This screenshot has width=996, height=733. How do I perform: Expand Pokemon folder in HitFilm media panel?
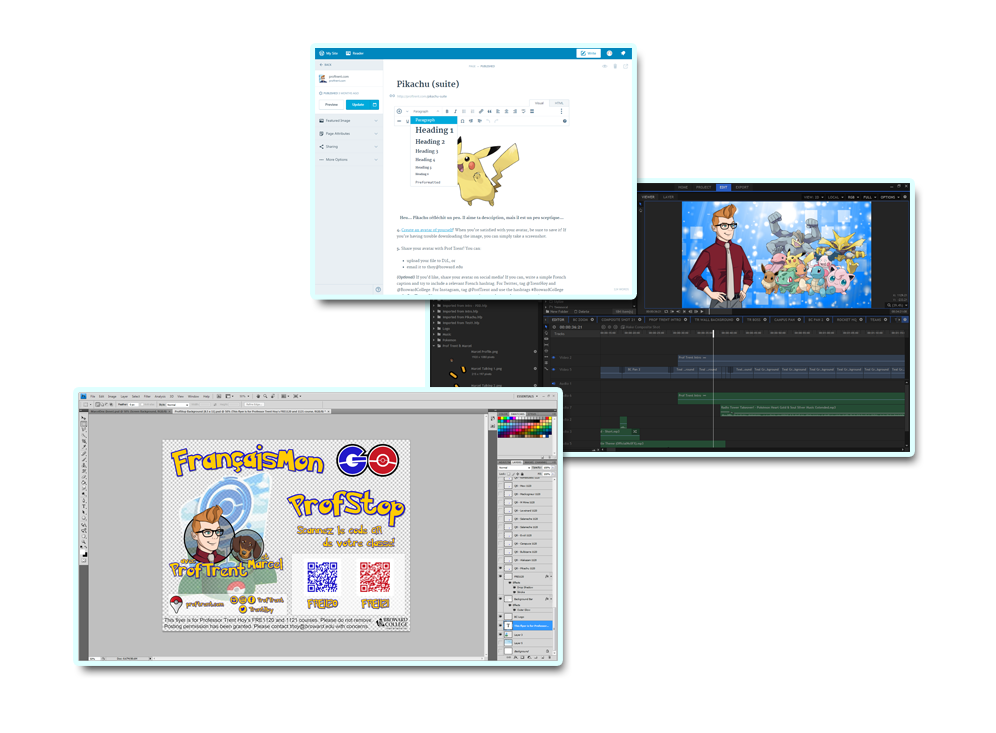[x=434, y=340]
